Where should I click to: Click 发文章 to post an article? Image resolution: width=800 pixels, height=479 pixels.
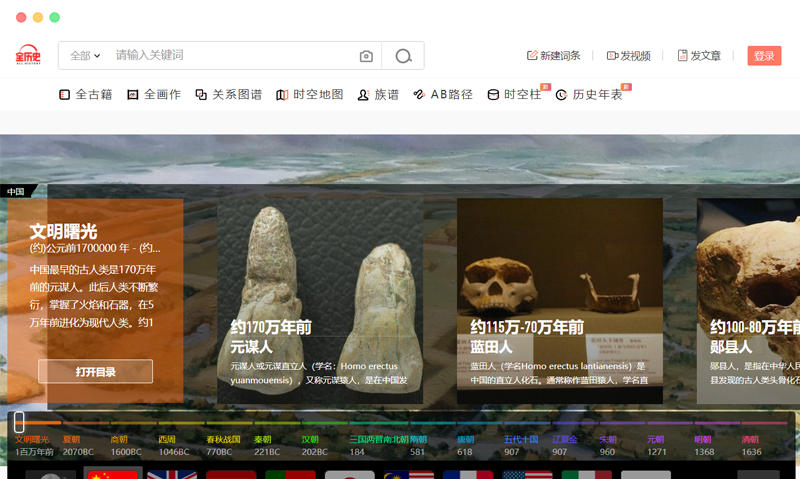[x=699, y=56]
